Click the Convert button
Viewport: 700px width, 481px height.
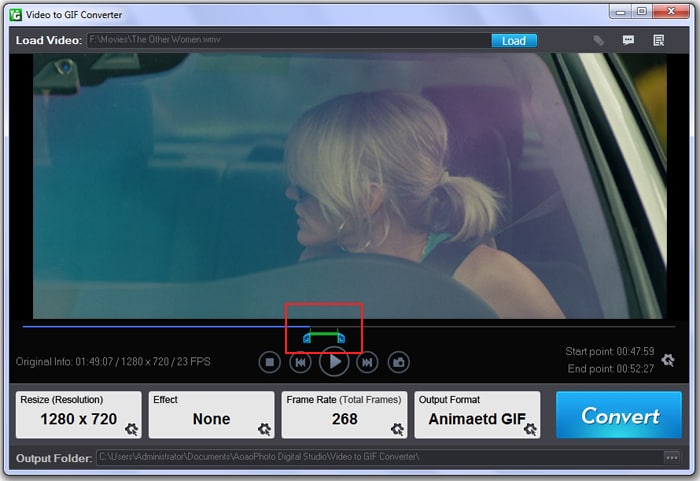pyautogui.click(x=619, y=415)
